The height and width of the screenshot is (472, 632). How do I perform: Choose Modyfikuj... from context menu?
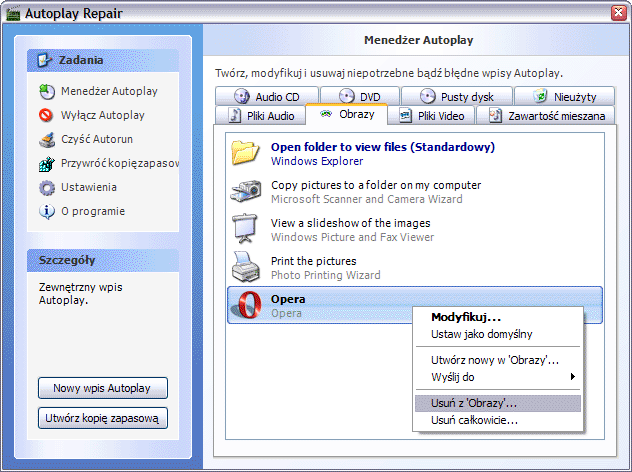[498, 317]
